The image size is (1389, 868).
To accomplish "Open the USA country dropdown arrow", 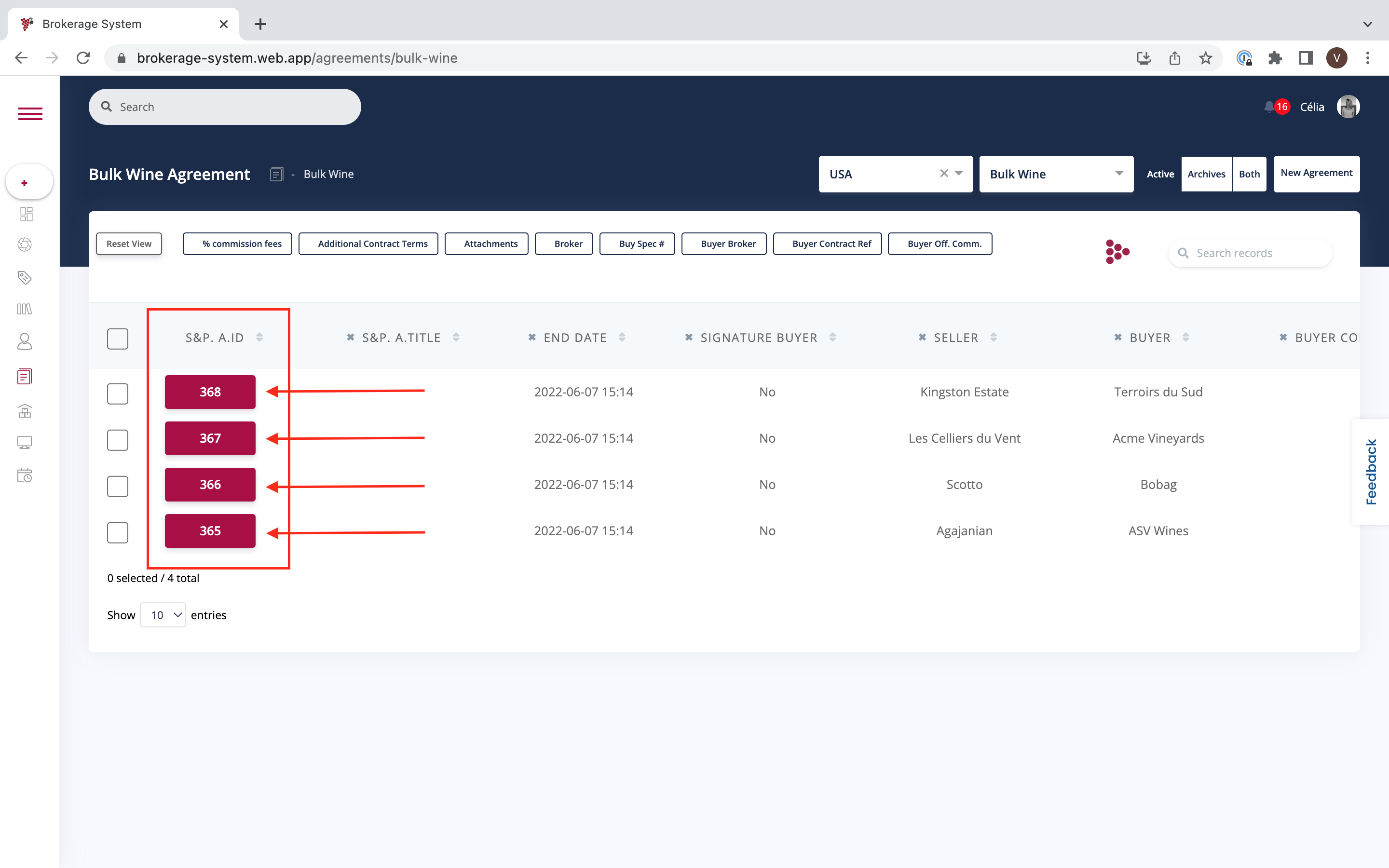I will [958, 174].
